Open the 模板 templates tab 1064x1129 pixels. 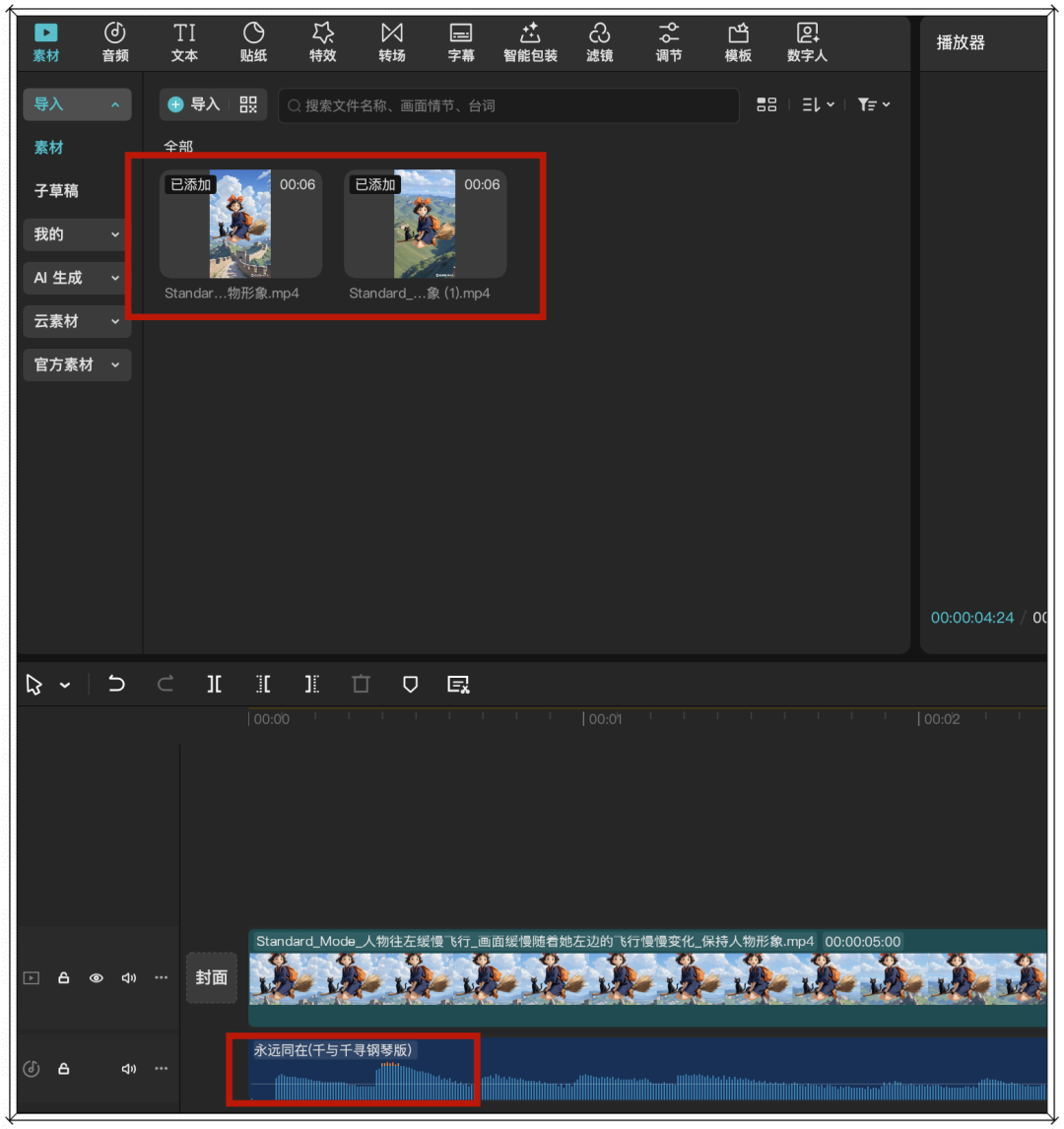click(737, 42)
